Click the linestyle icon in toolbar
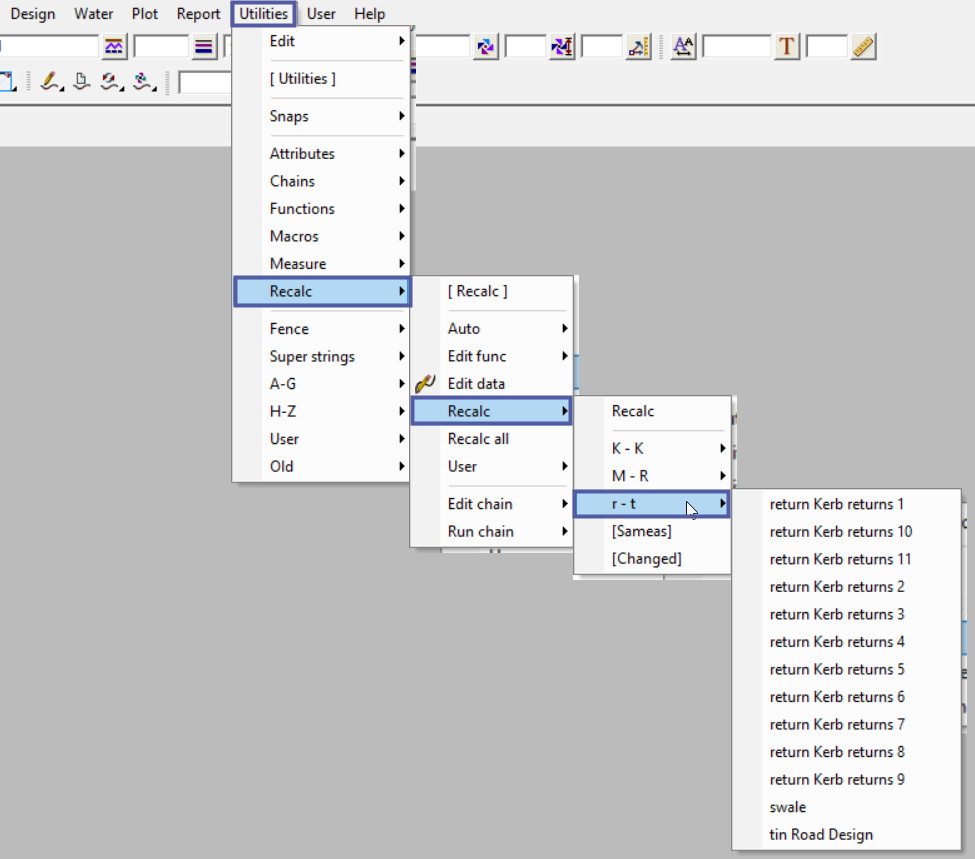Screen dimensions: 975x859 (113, 47)
